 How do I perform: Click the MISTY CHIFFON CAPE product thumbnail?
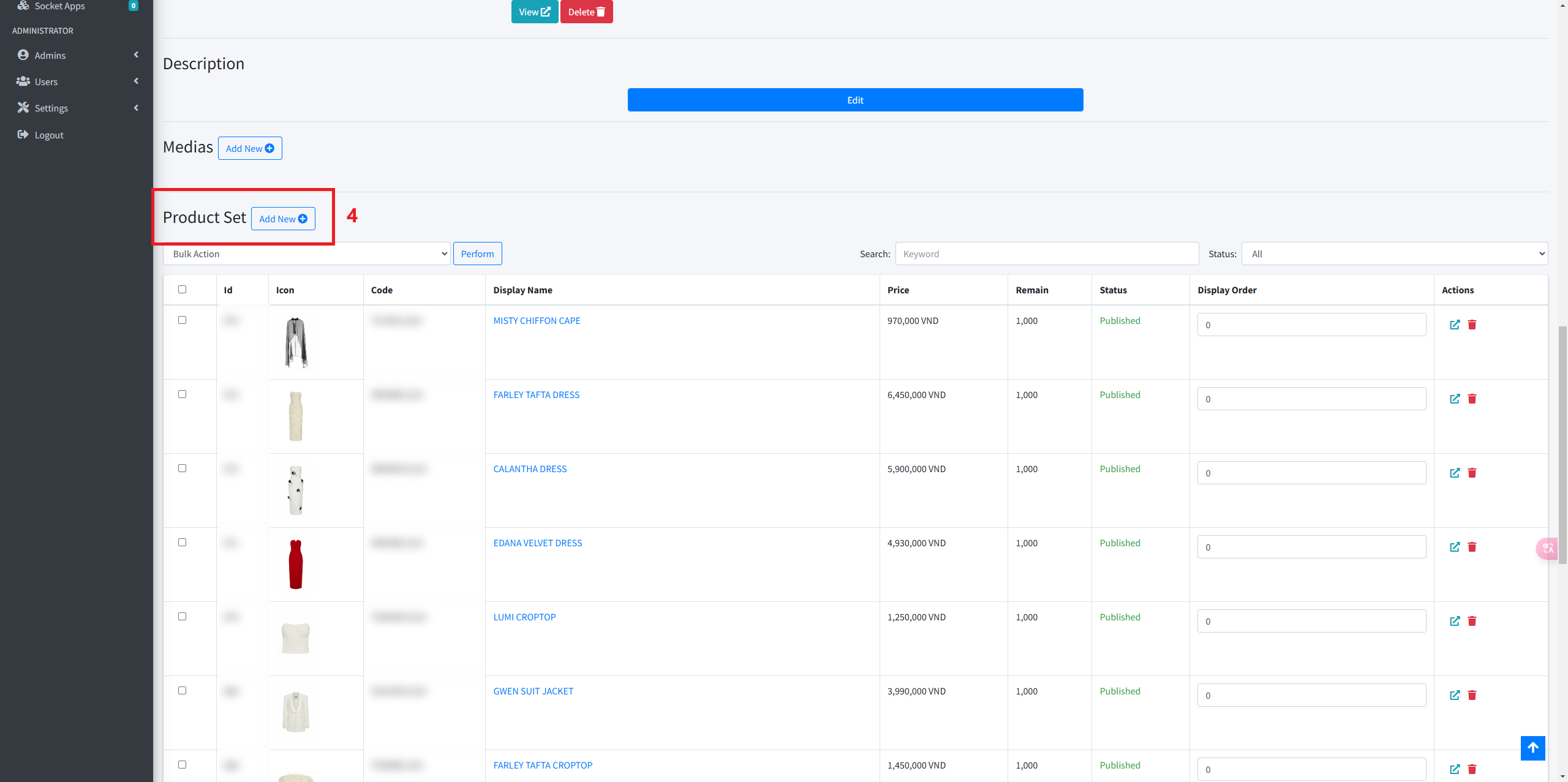(296, 342)
